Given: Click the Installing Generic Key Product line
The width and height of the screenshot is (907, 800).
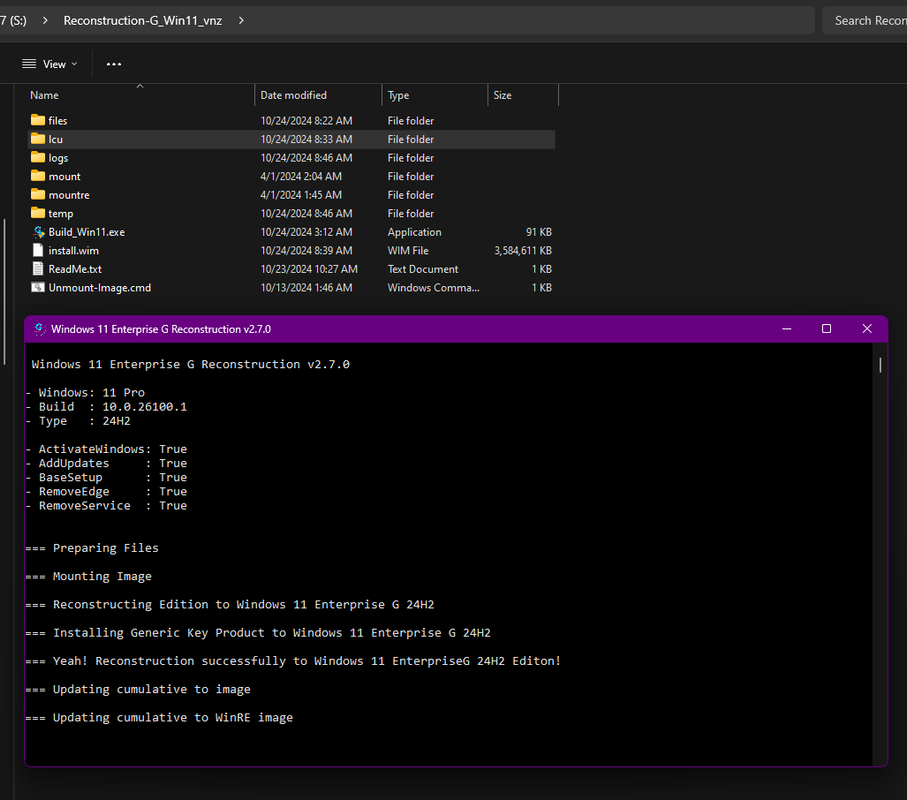Looking at the screenshot, I should [259, 633].
